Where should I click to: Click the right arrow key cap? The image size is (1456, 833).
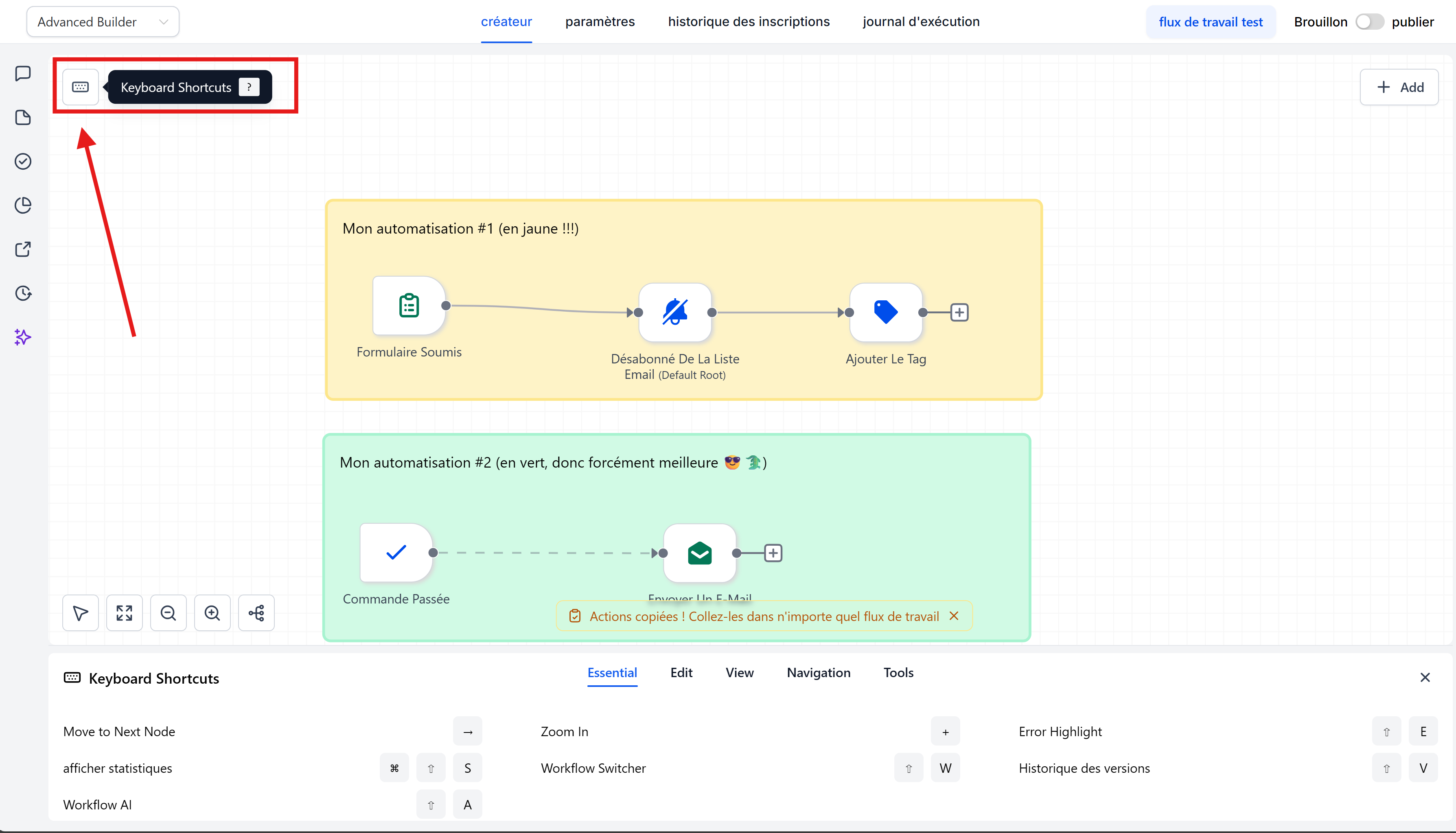point(467,731)
